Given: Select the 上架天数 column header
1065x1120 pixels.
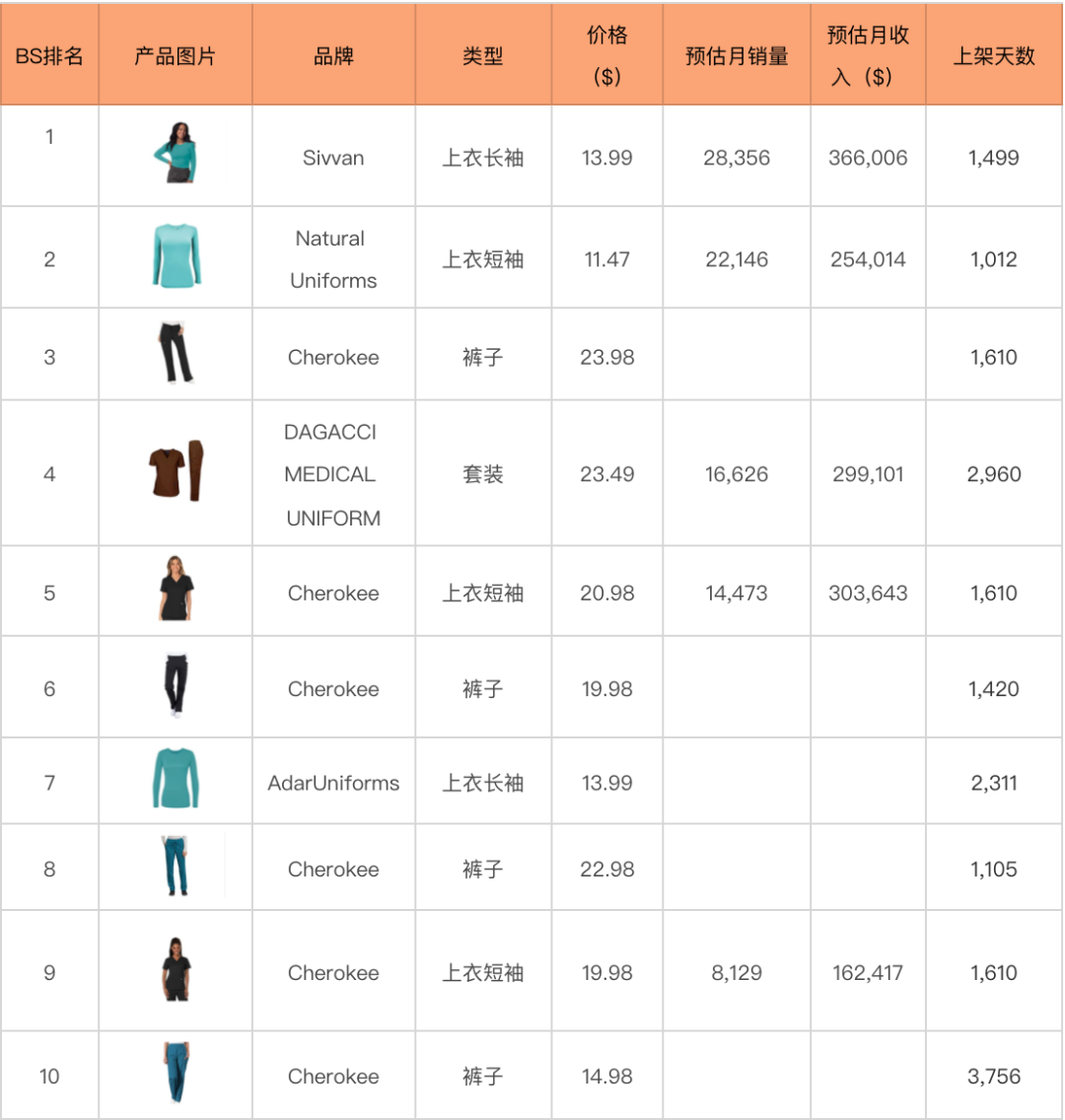Looking at the screenshot, I should click(993, 56).
